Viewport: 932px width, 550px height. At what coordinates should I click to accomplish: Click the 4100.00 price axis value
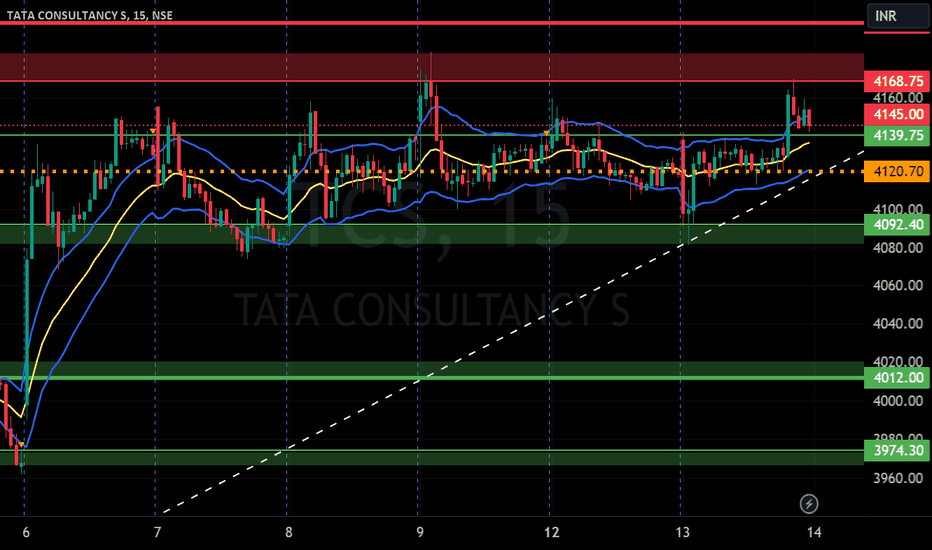click(x=898, y=209)
